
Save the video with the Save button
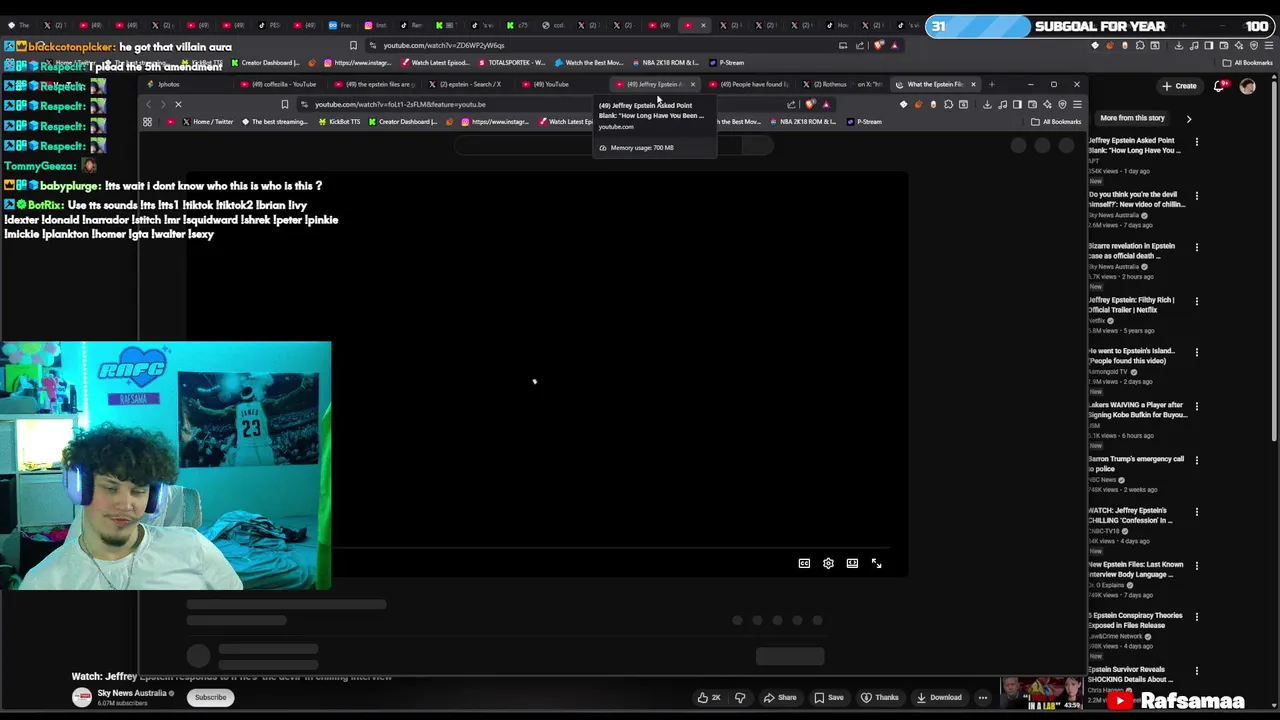coord(828,698)
